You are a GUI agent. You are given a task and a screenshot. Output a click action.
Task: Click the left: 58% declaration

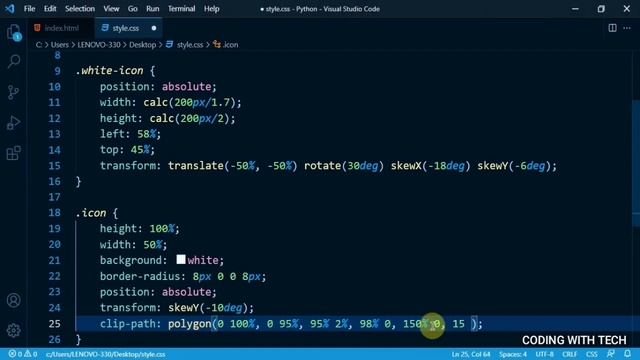coord(130,134)
